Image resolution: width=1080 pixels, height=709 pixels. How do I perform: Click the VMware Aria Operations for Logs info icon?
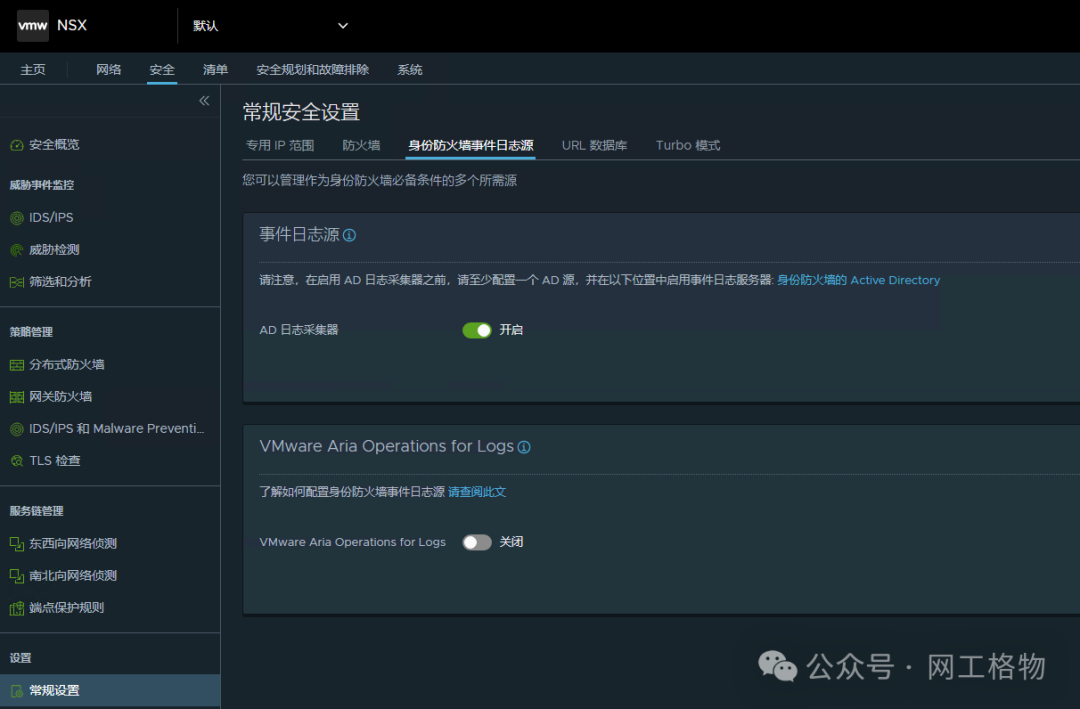coord(524,447)
